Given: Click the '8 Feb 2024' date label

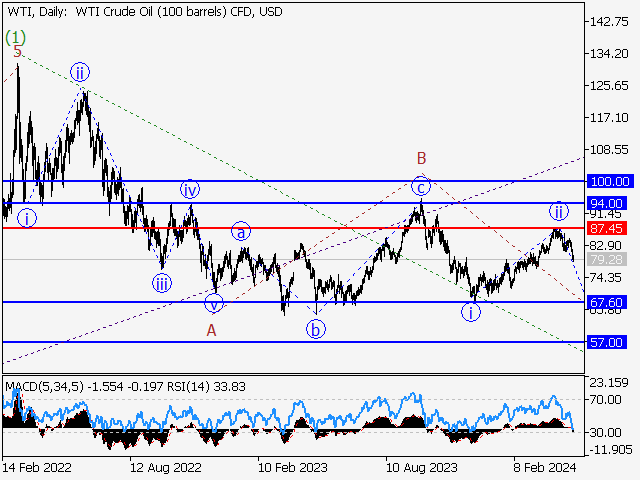Looking at the screenshot, I should (544, 467).
